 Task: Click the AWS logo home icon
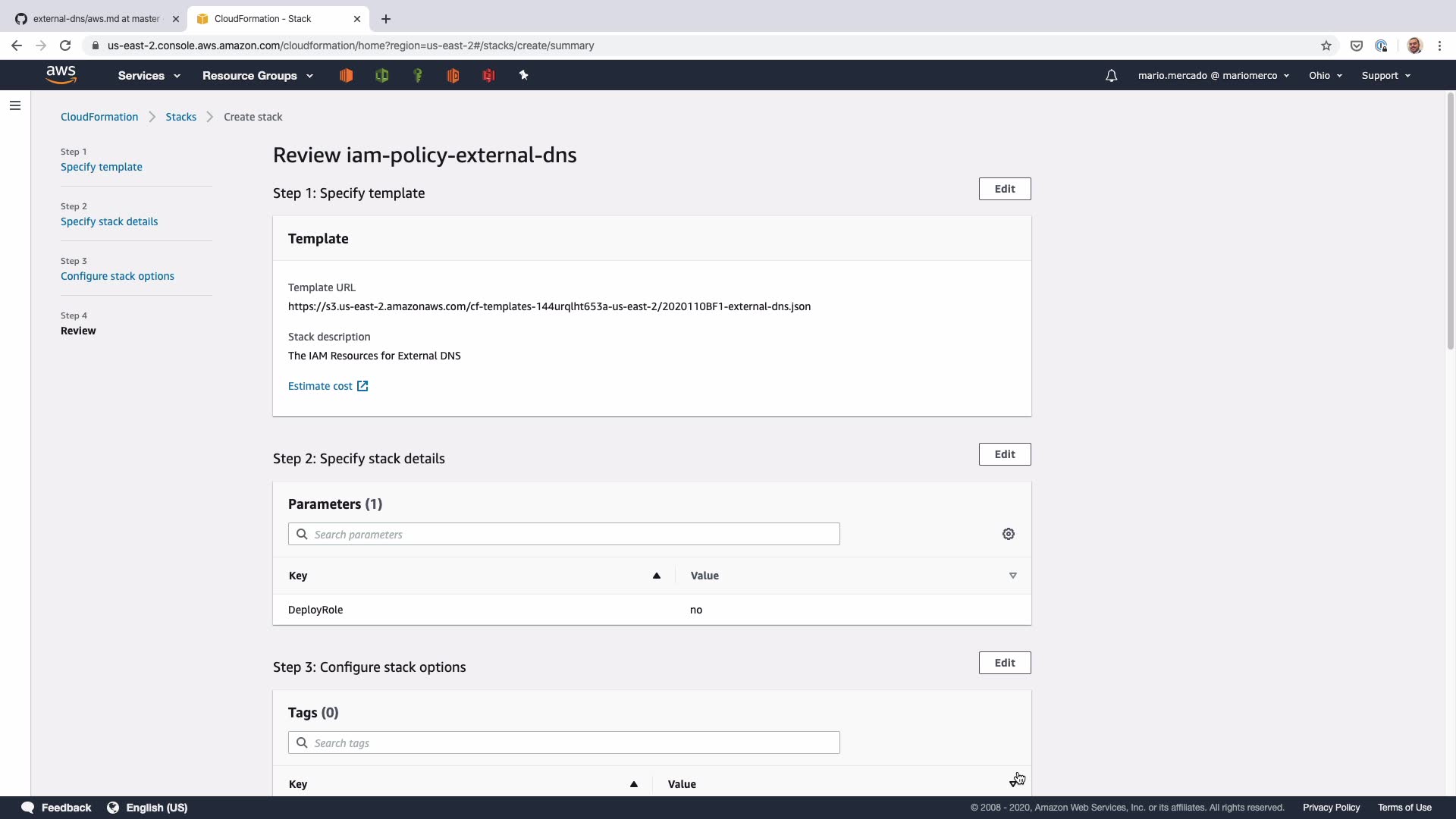(x=61, y=74)
